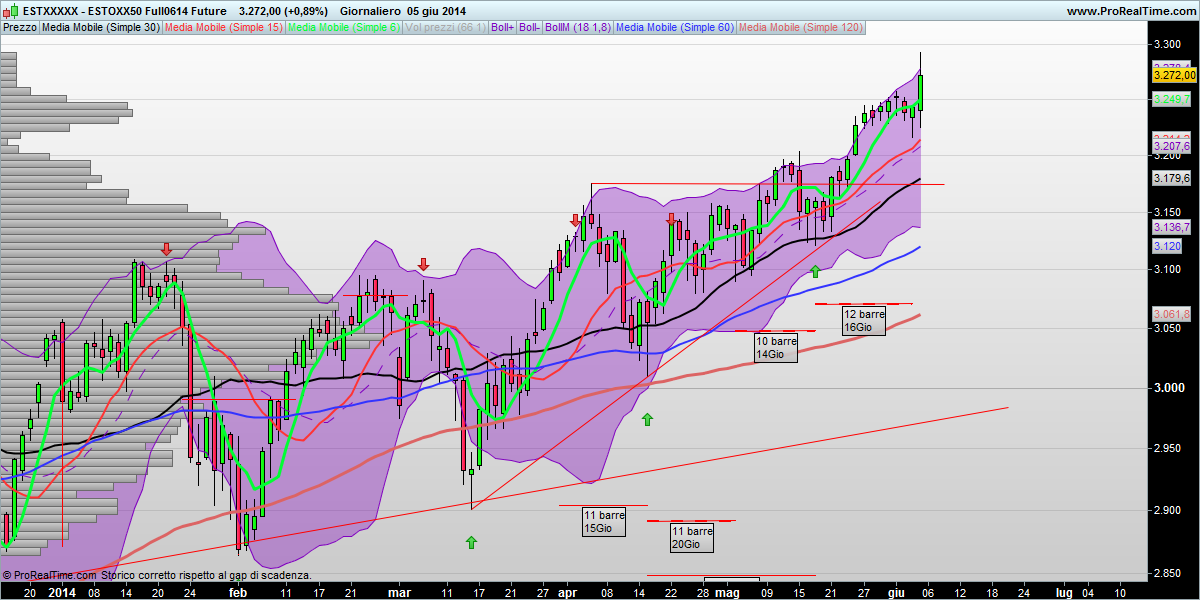Click the candlestick icon beside ESTXXXXX title
This screenshot has width=1200, height=600.
[x=10, y=10]
